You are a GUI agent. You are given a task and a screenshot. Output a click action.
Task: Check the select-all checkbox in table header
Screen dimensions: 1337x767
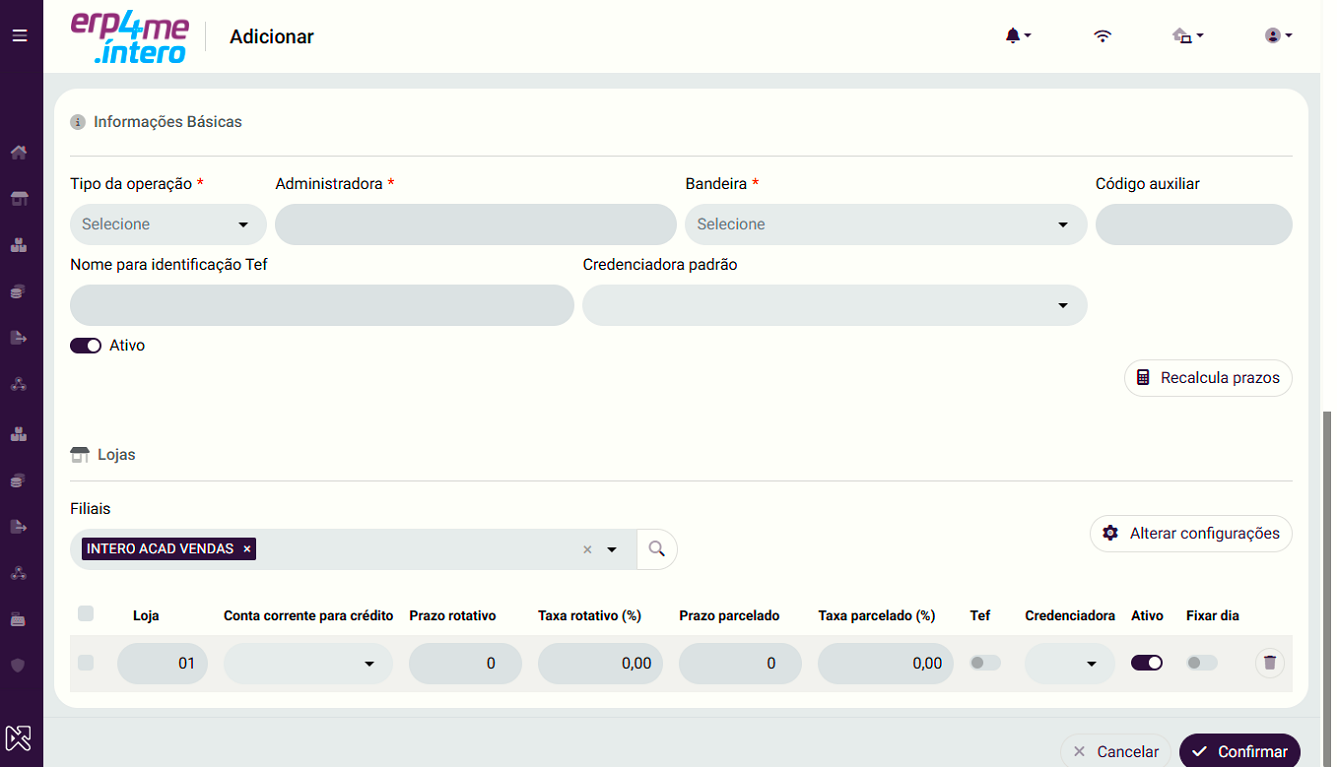[86, 614]
